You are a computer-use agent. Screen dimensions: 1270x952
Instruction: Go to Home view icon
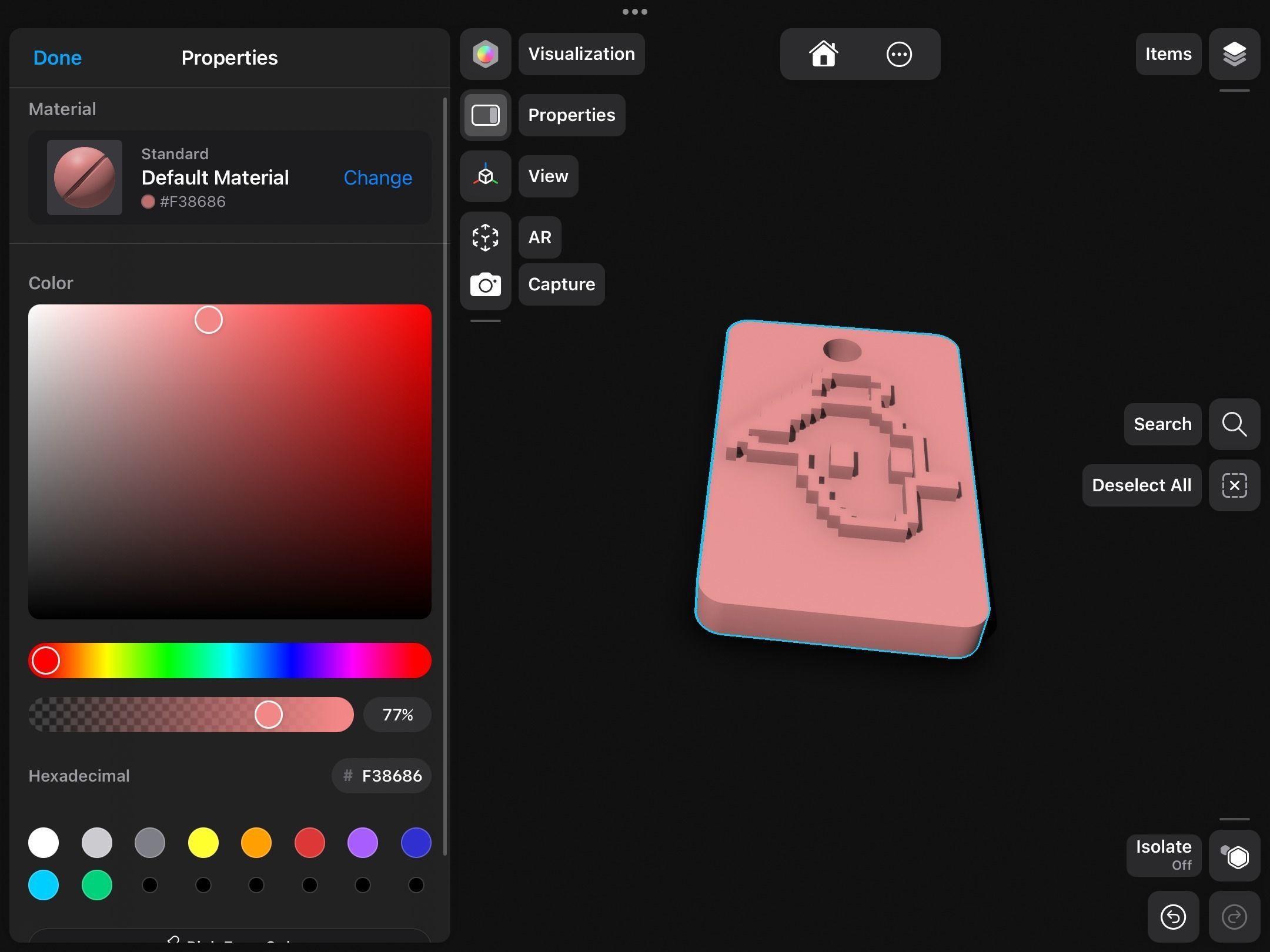tap(823, 54)
